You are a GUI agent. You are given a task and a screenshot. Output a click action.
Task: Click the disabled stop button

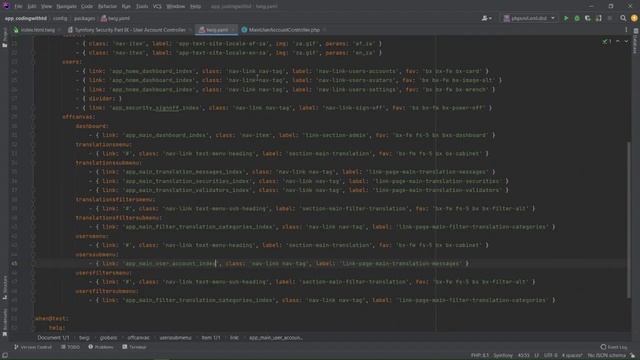pos(609,18)
